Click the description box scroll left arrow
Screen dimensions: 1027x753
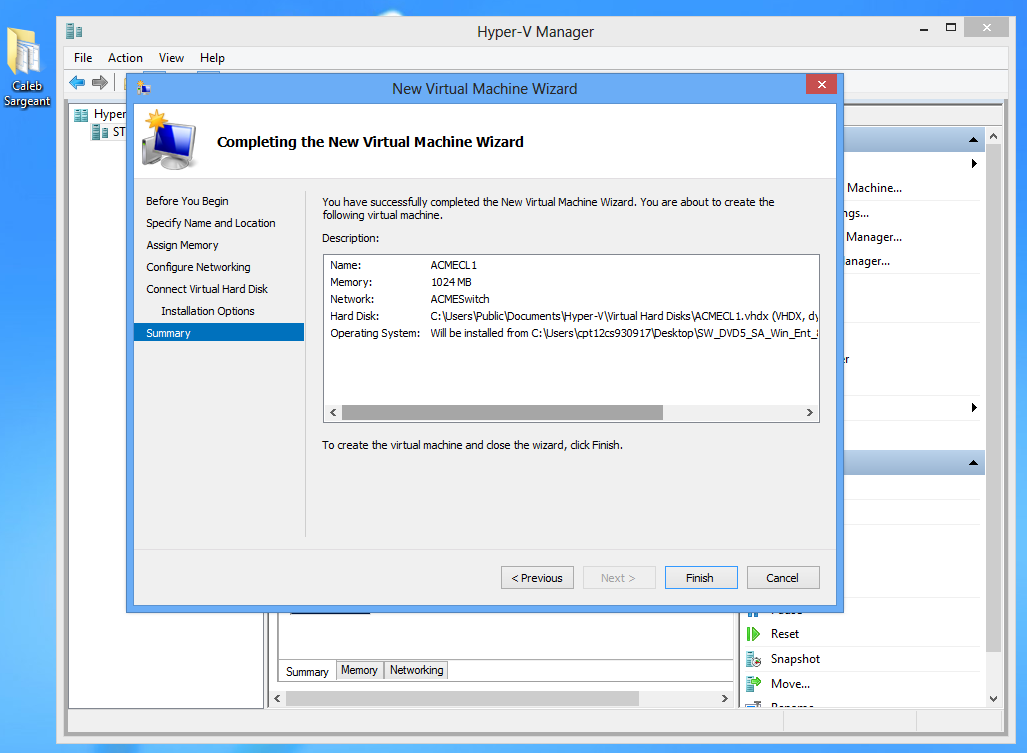[x=333, y=413]
